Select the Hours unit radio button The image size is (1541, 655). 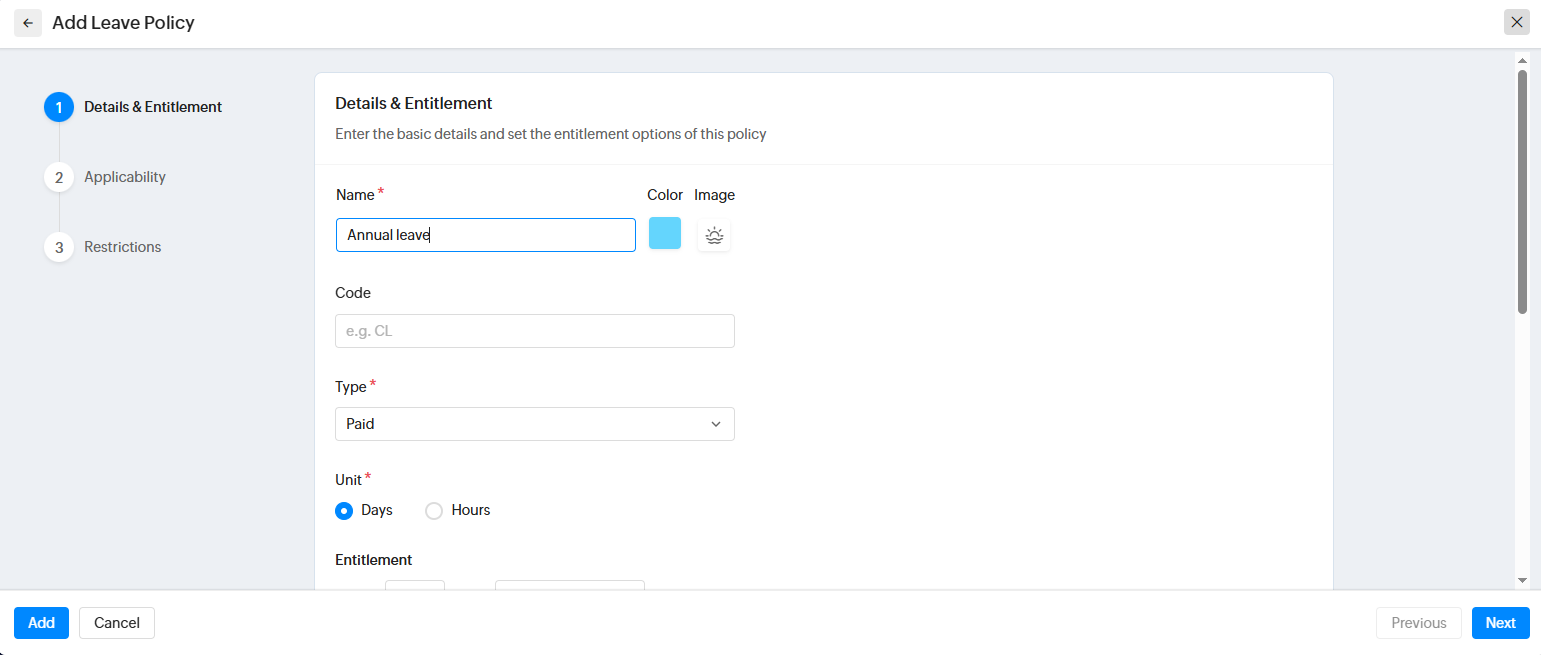(434, 511)
